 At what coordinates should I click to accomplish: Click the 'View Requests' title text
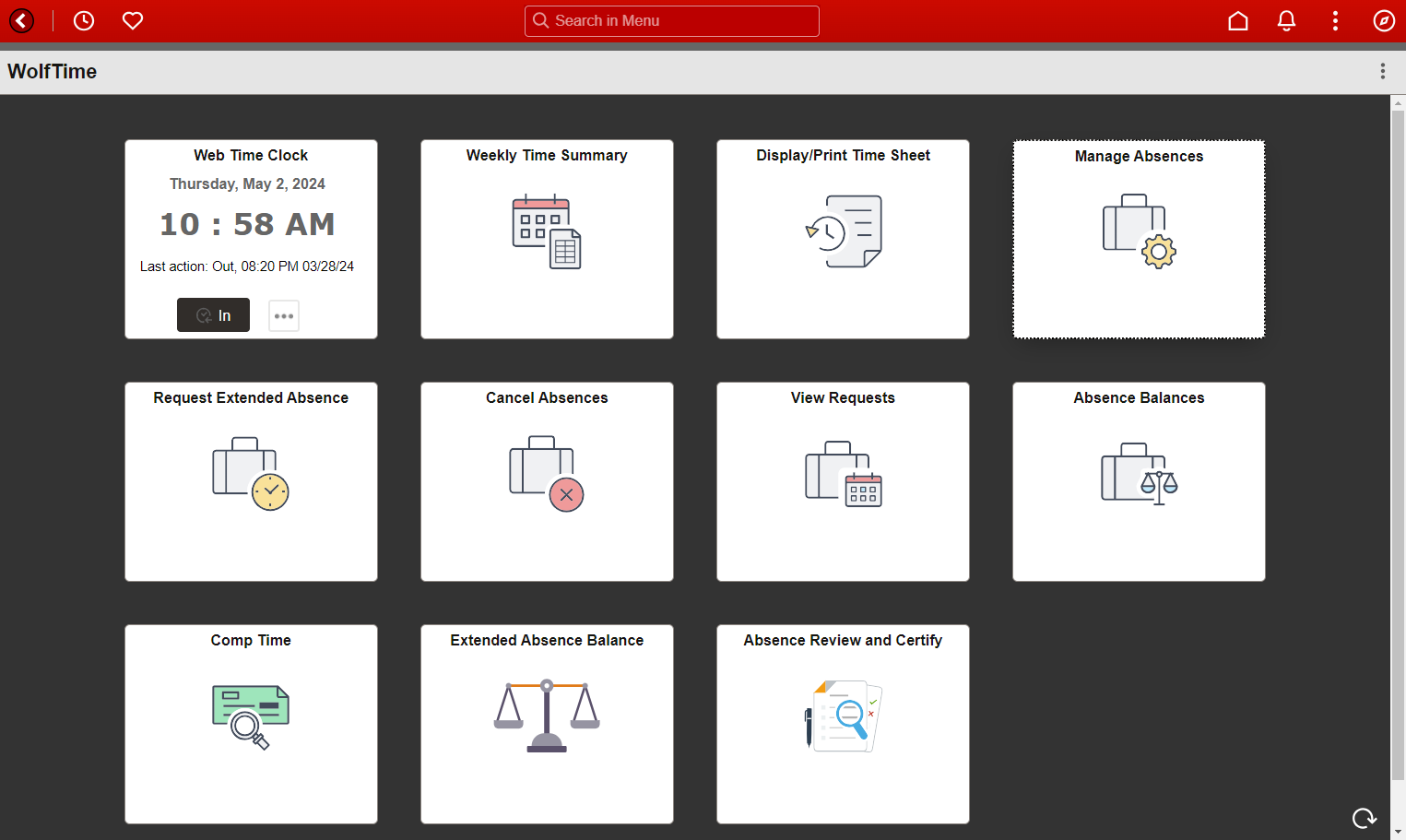[844, 397]
